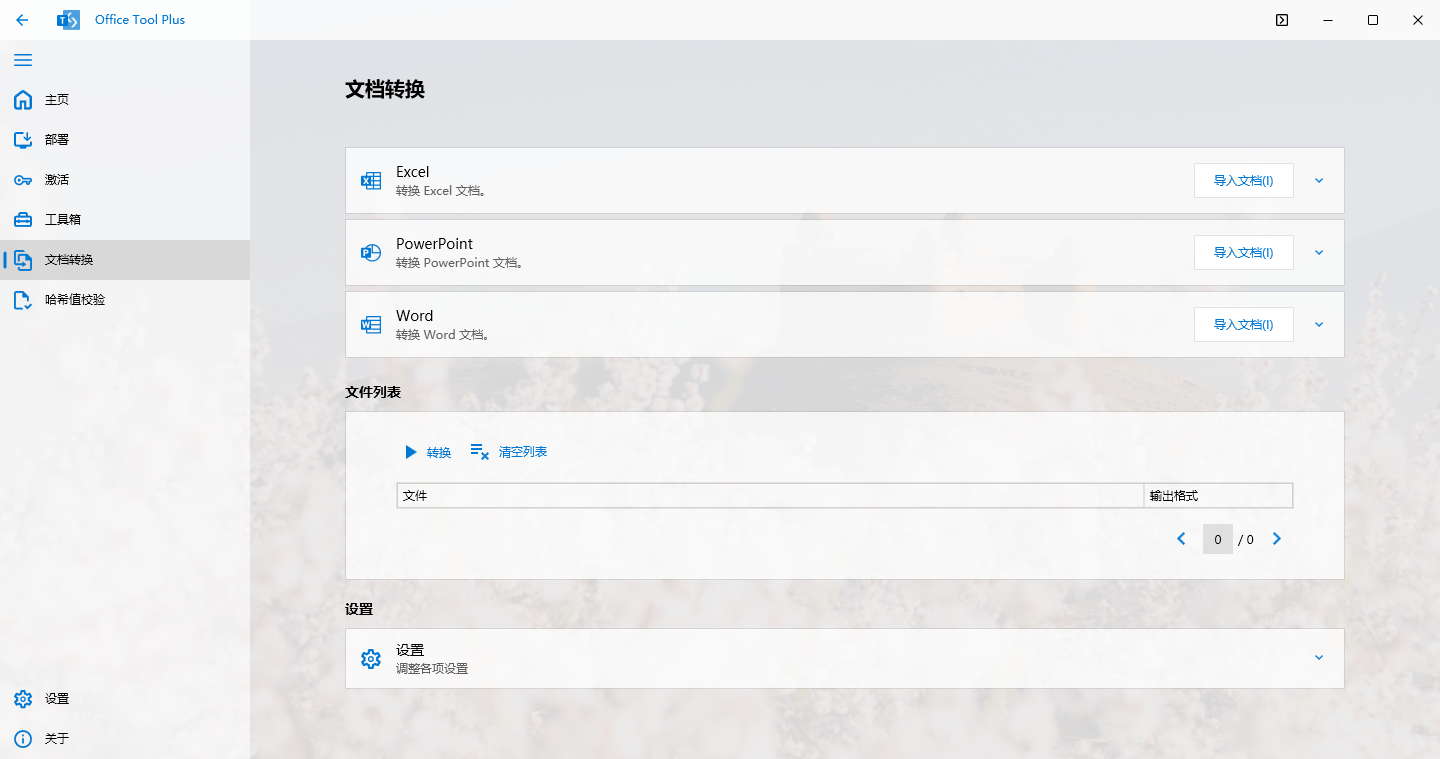Open the command terminal icon in title bar
Screen dimensions: 1440x759
tap(1282, 20)
